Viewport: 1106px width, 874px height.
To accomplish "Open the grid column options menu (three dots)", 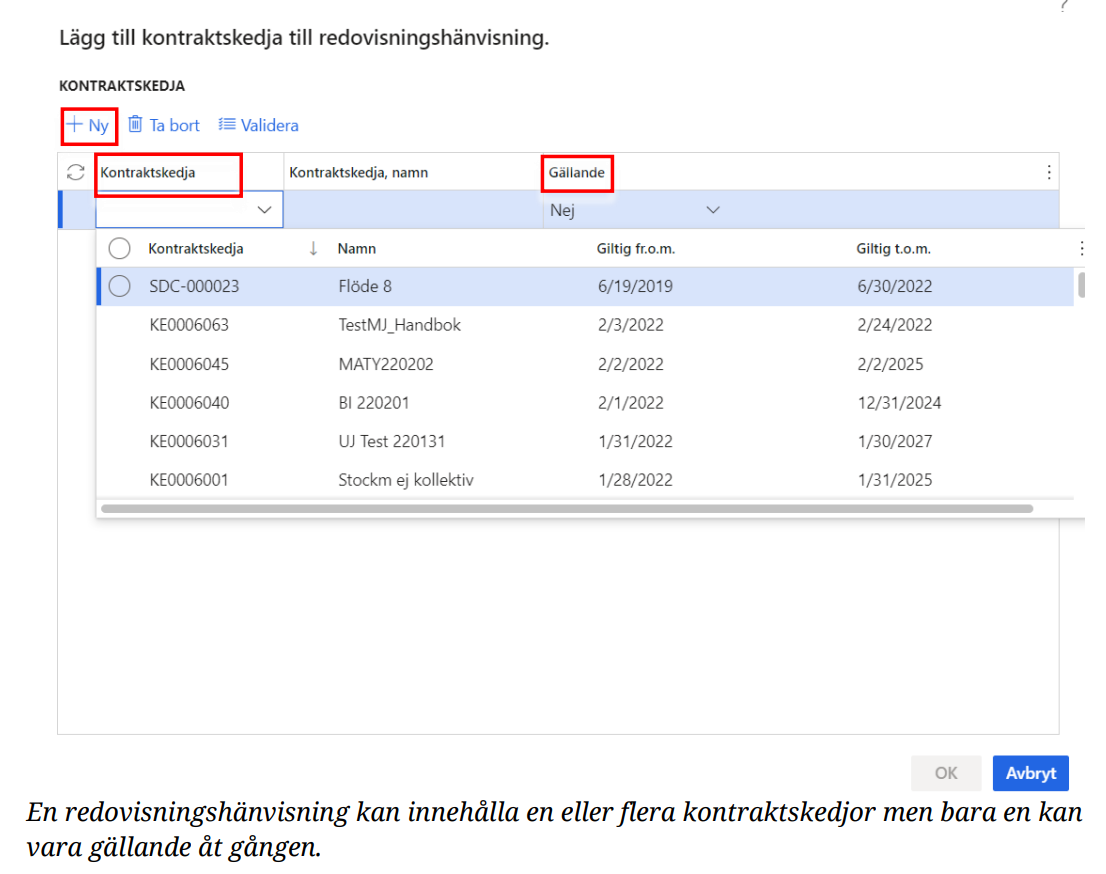I will [1048, 172].
